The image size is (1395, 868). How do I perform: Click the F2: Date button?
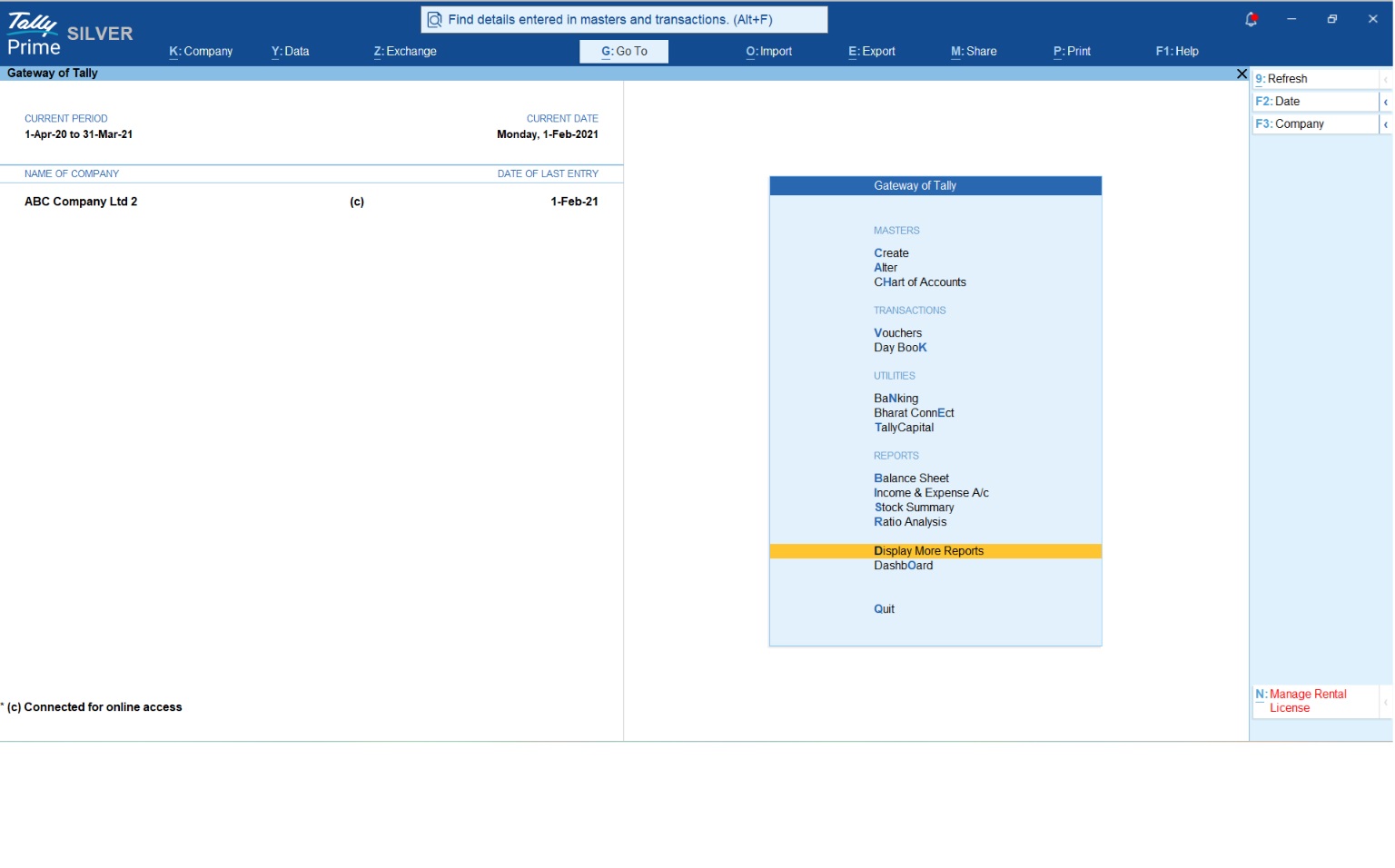click(1315, 102)
